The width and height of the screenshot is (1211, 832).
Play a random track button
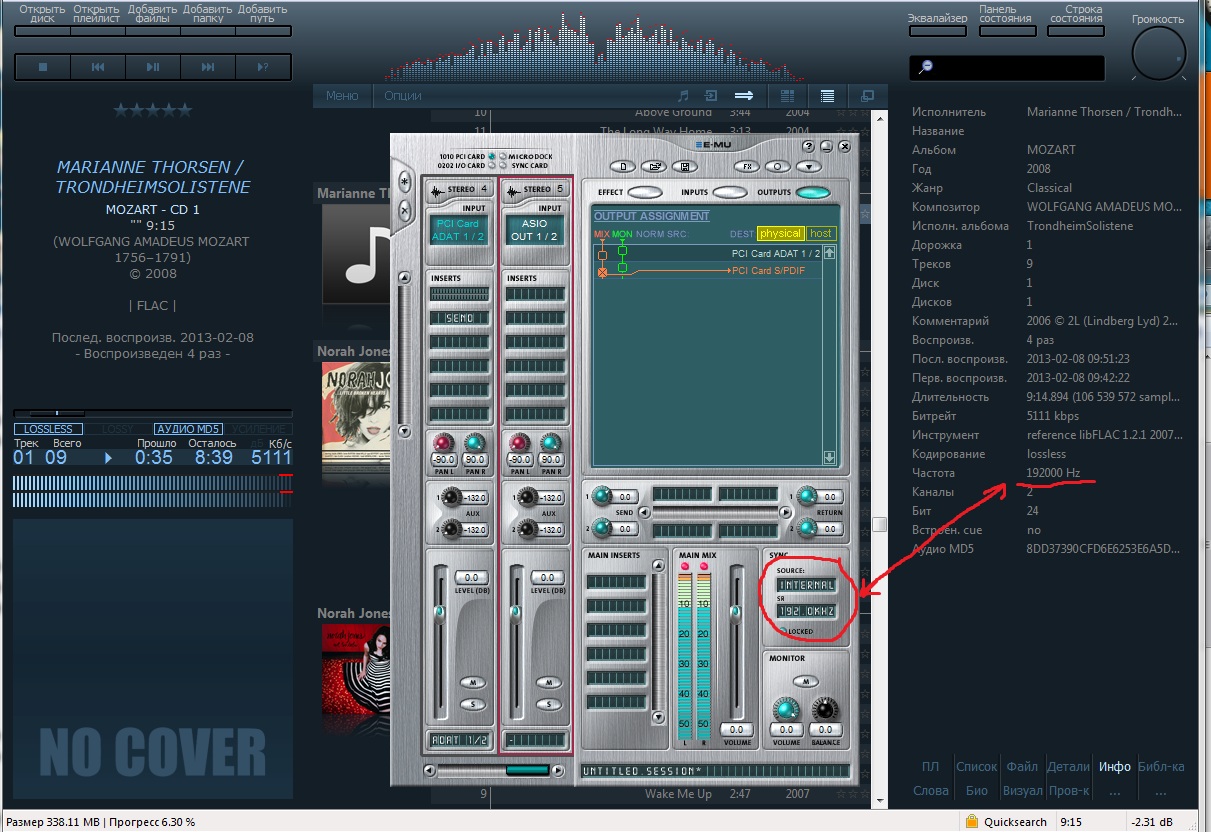[x=263, y=67]
